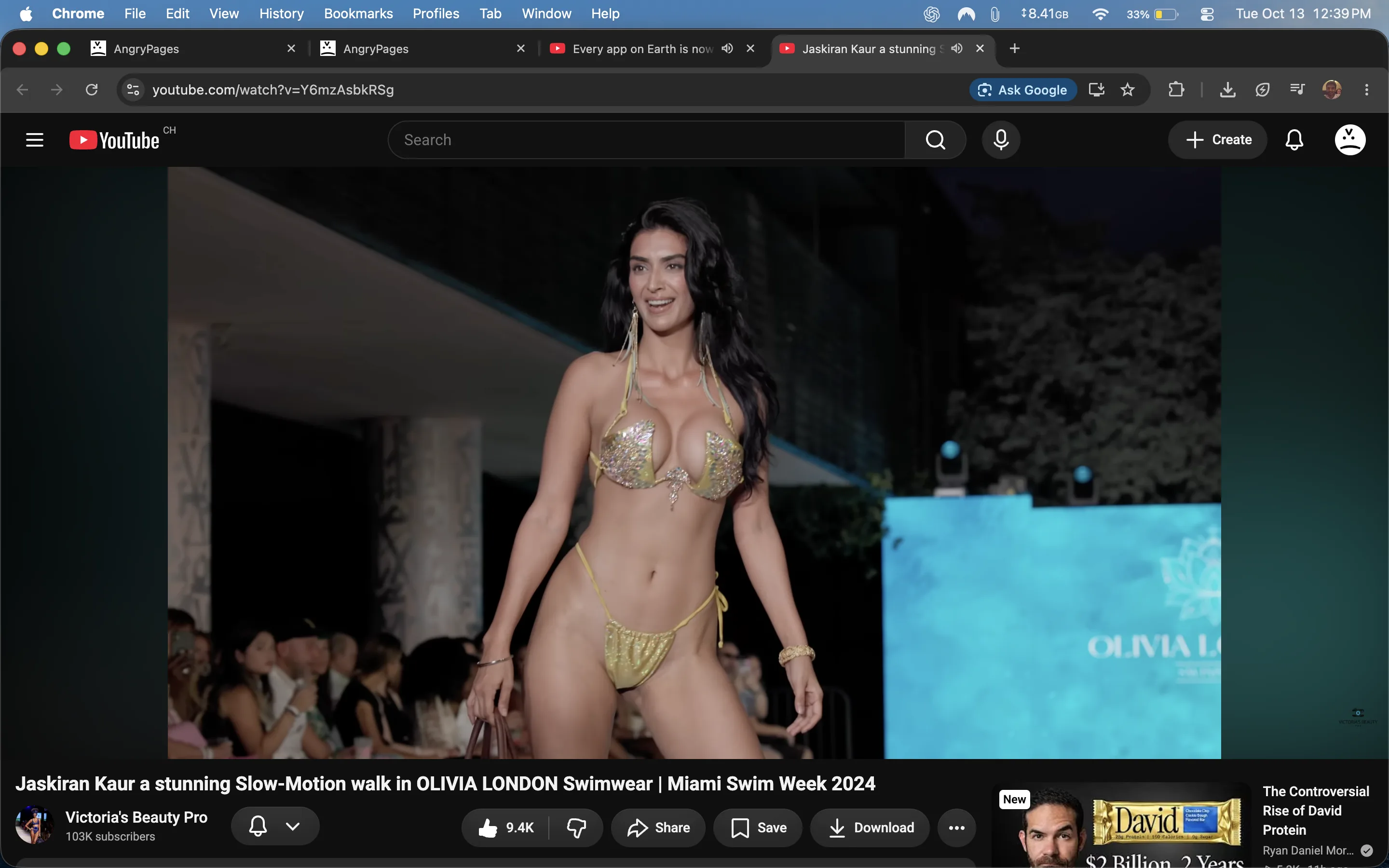Open macOS Control Center
1389x868 pixels.
(x=1207, y=14)
